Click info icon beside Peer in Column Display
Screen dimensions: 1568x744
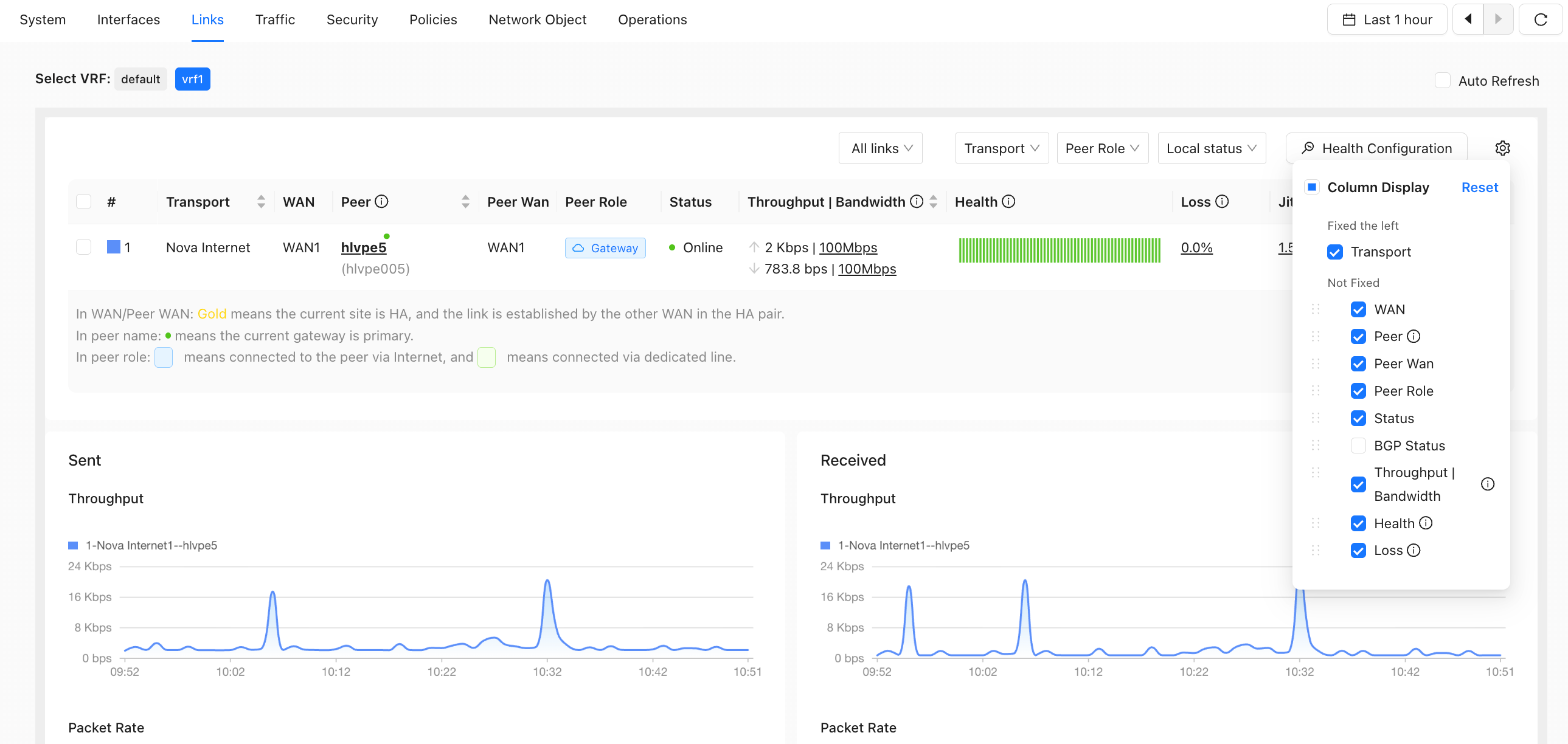coord(1414,336)
